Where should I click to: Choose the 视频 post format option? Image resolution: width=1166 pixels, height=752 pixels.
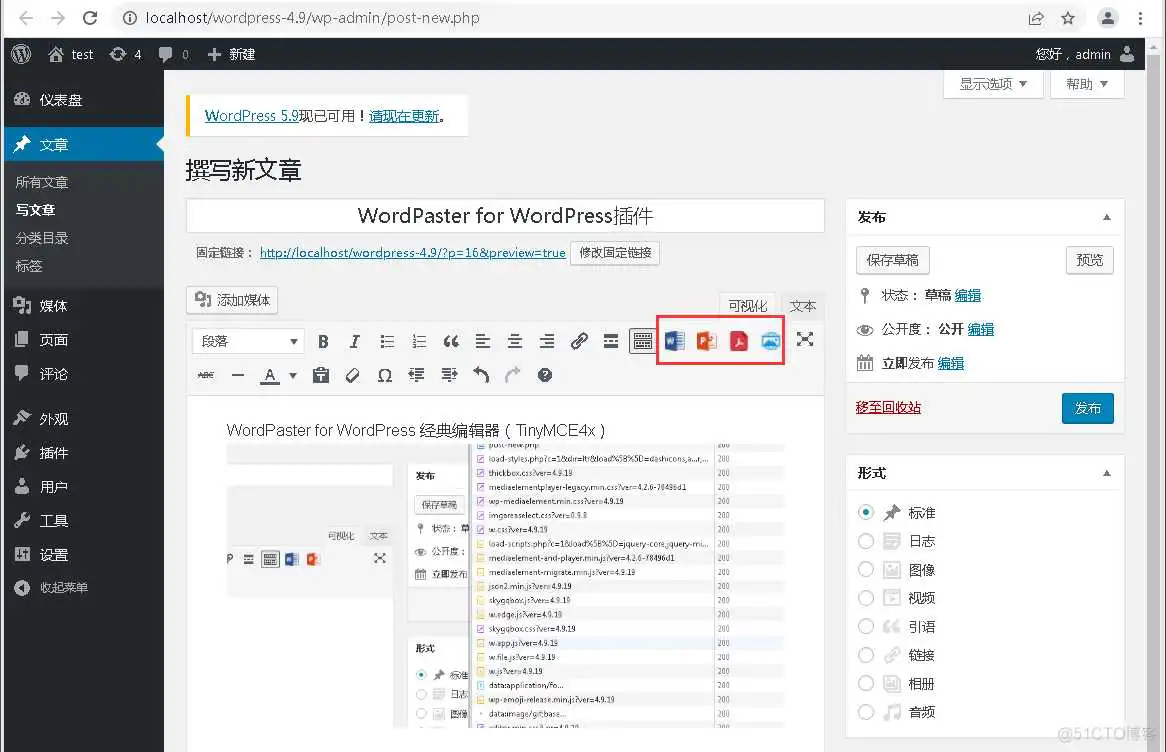(866, 598)
